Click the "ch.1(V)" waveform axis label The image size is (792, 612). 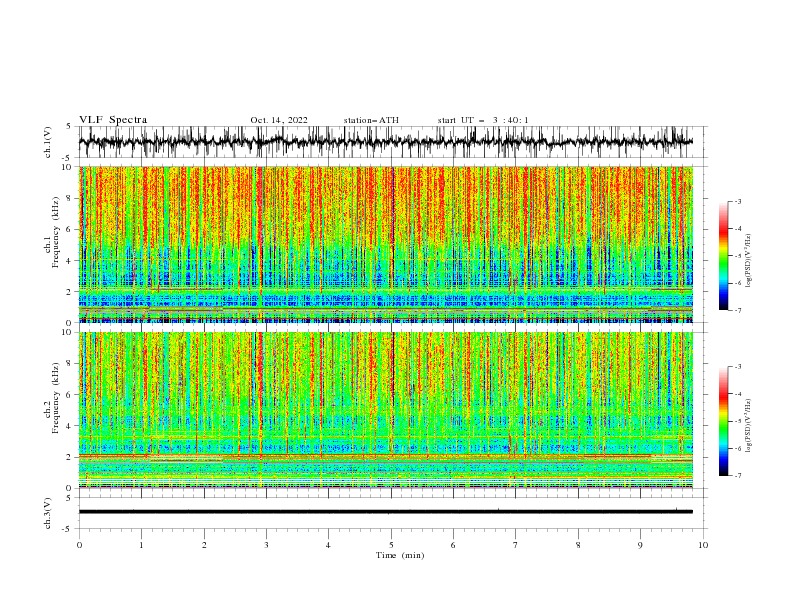pos(48,142)
